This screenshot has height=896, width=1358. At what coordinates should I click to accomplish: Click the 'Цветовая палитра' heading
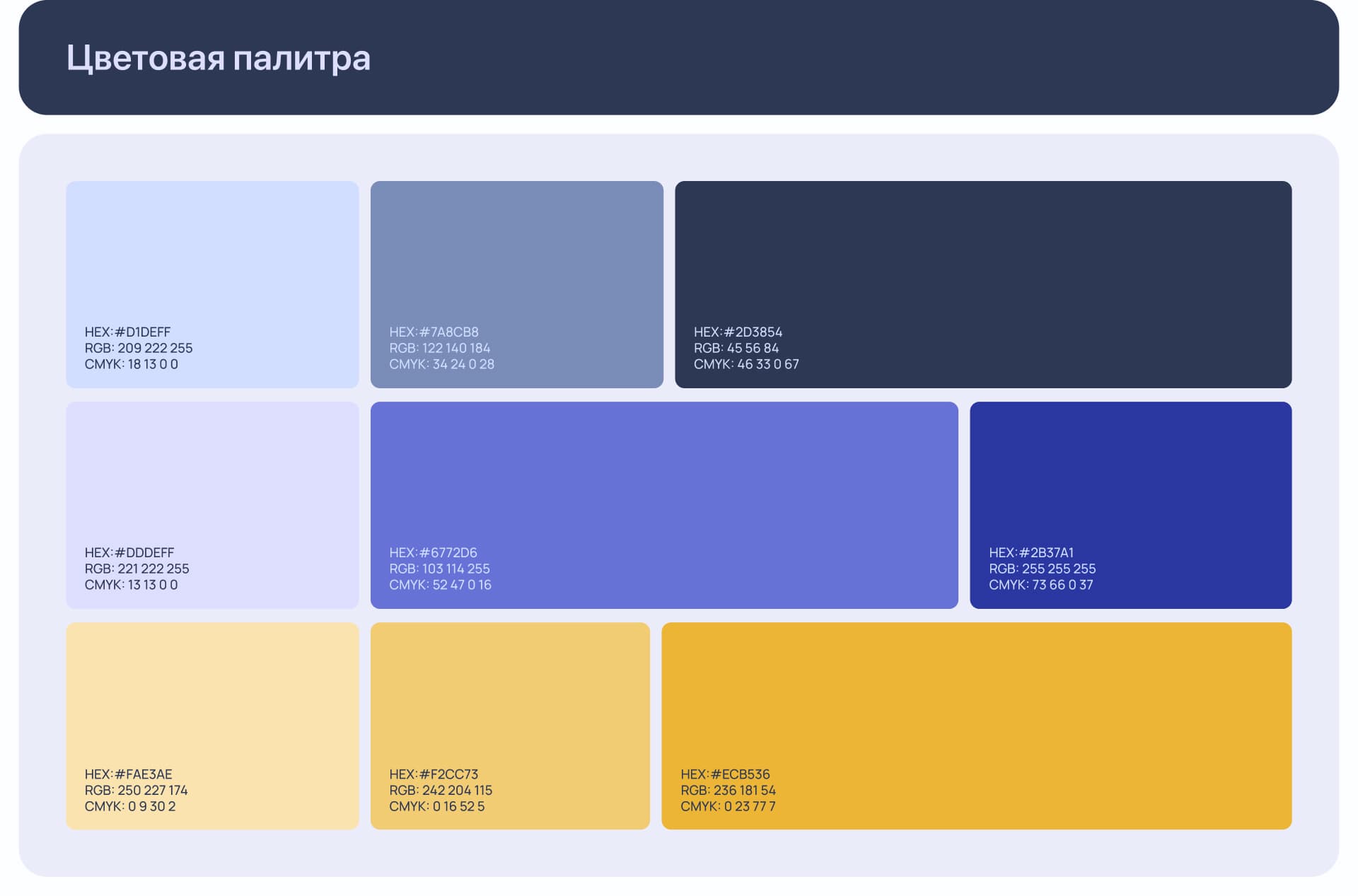point(219,58)
